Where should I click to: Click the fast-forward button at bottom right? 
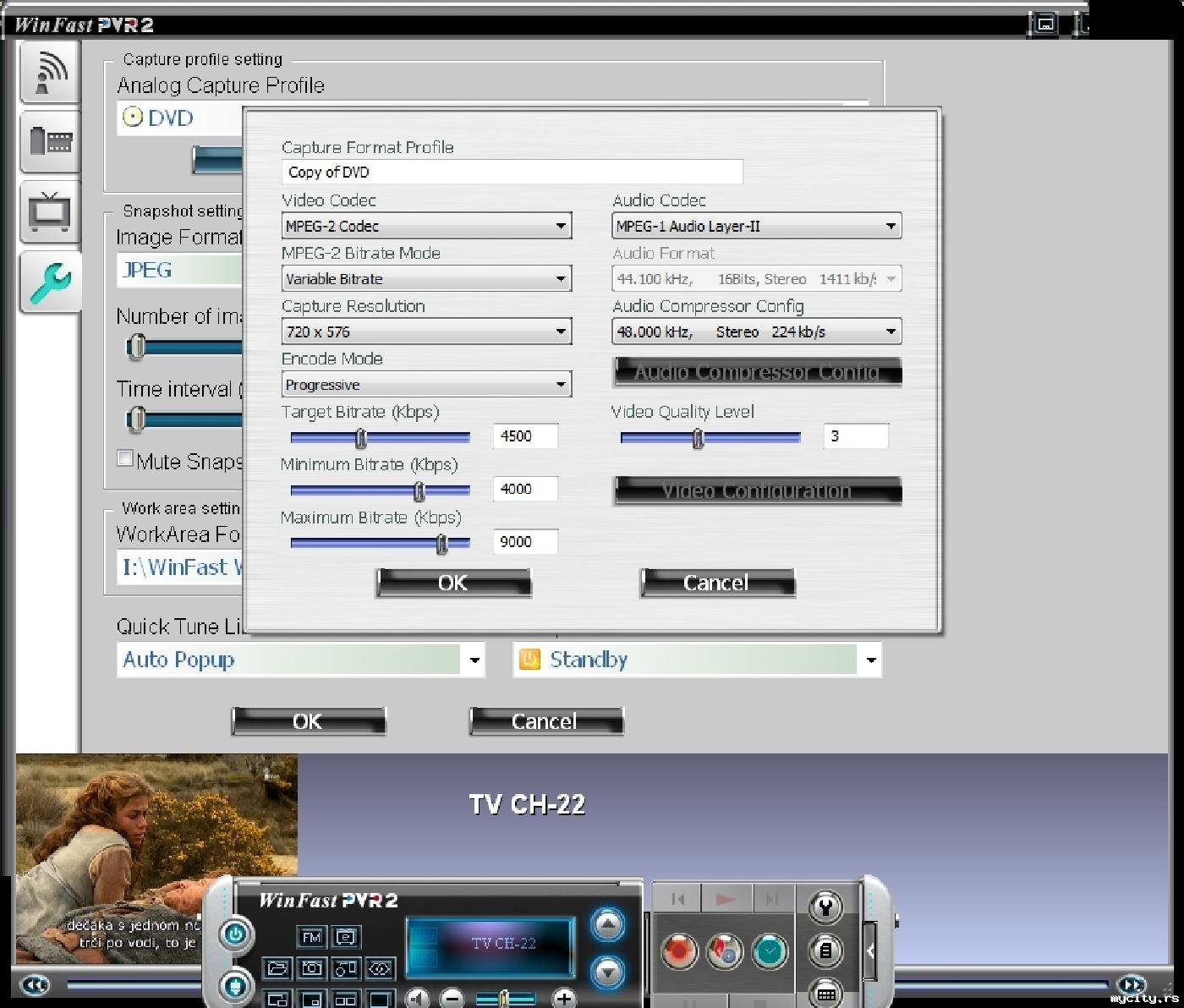click(1132, 985)
